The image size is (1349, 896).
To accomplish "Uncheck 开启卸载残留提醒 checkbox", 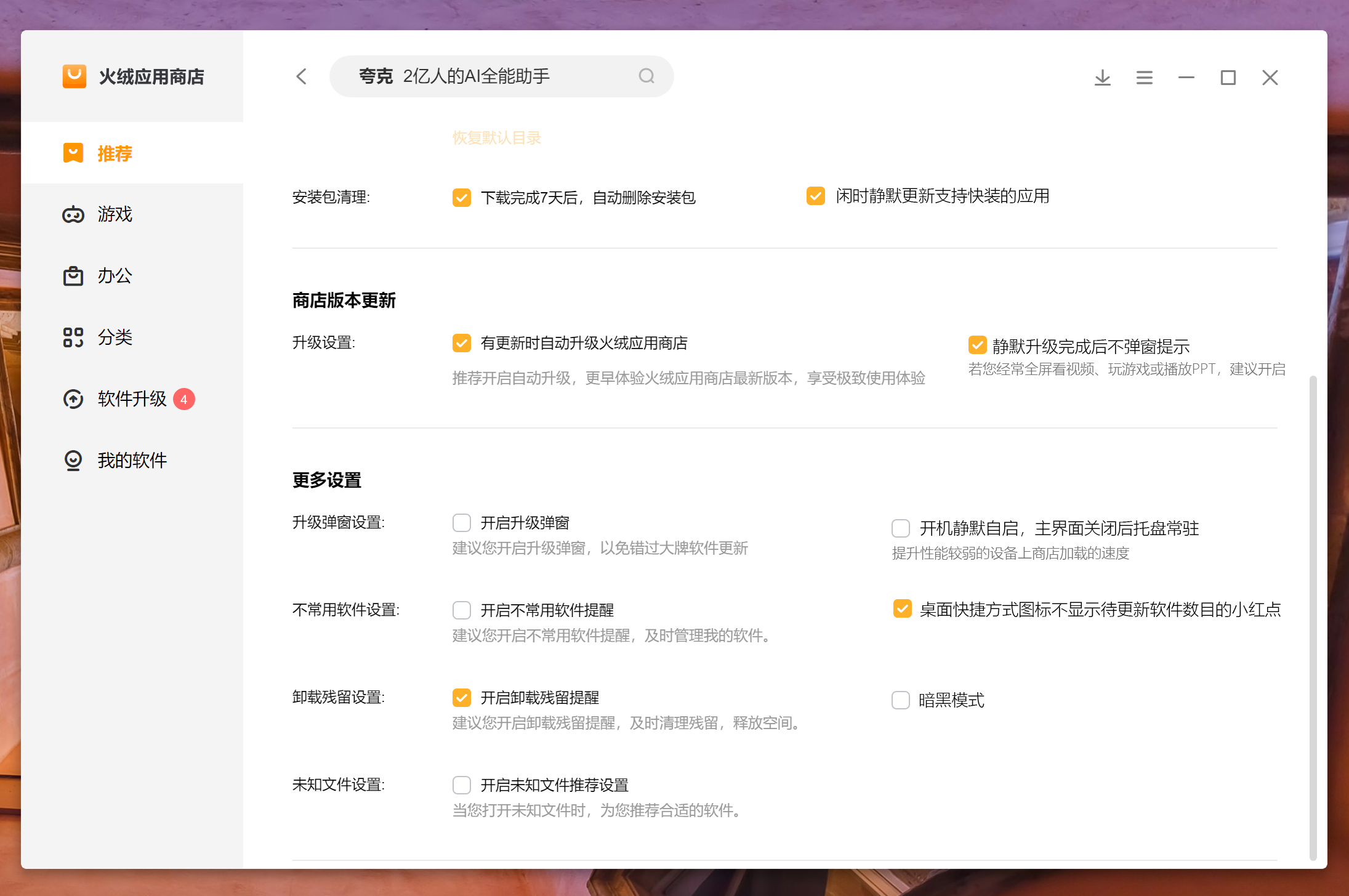I will [462, 698].
